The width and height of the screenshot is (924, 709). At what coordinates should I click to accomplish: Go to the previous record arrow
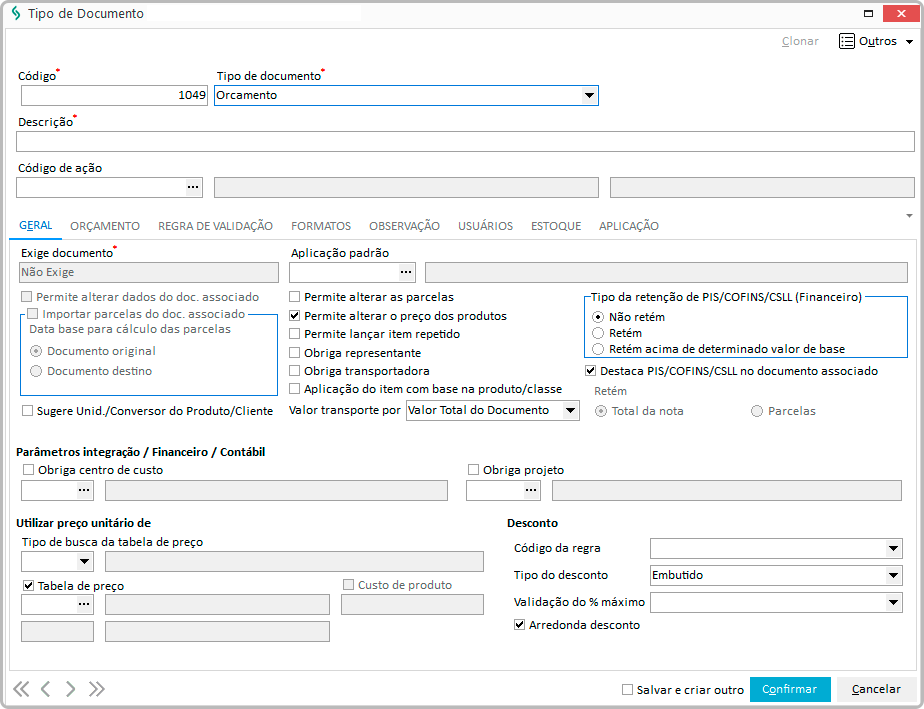coord(45,689)
